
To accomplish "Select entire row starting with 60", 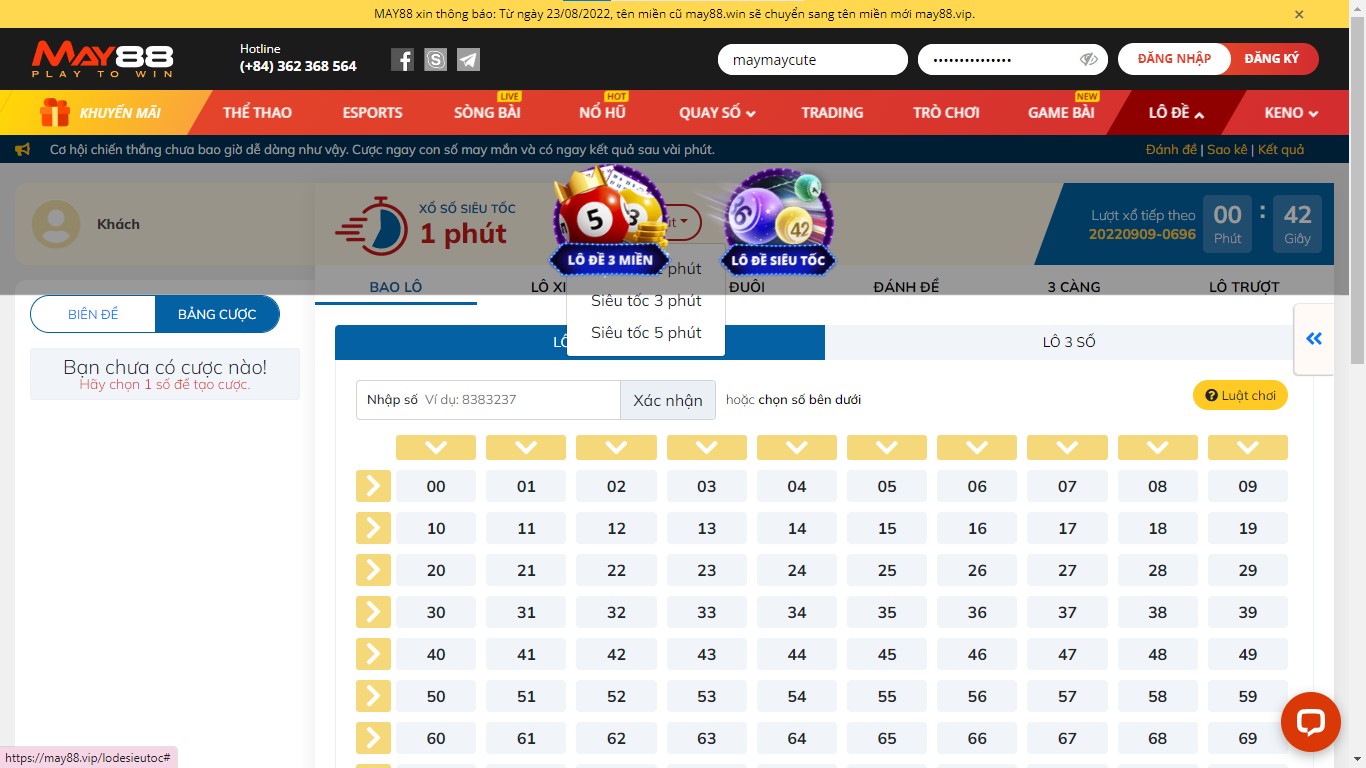I will (373, 738).
